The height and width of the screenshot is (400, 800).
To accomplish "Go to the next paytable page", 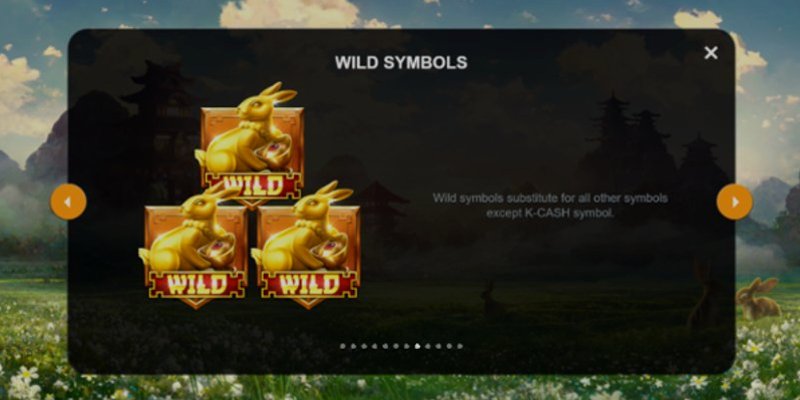I will coord(735,202).
